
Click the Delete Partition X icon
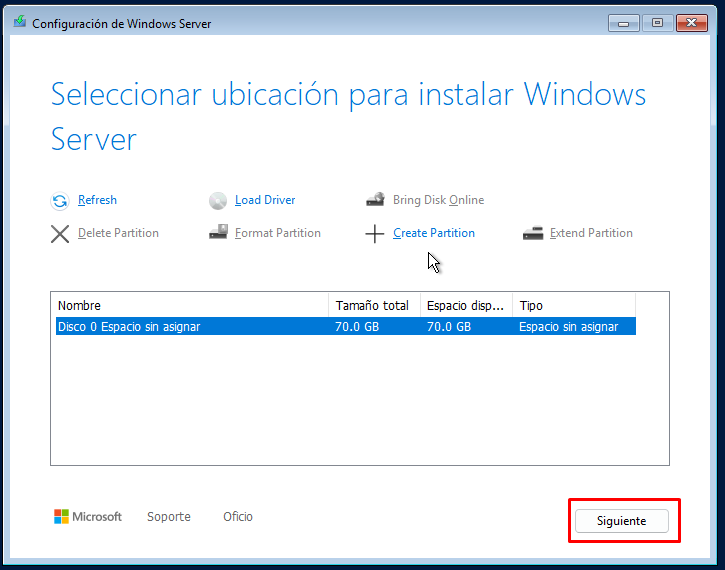click(x=60, y=233)
